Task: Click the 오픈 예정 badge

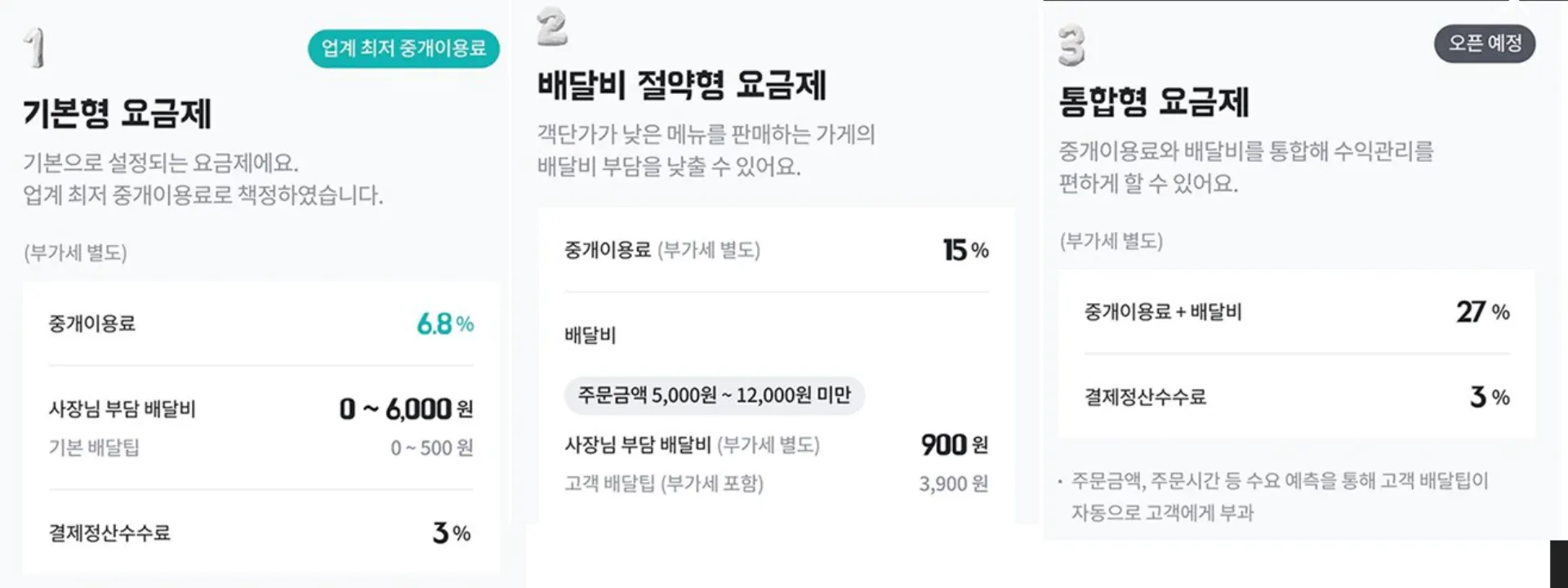Action: [1484, 43]
